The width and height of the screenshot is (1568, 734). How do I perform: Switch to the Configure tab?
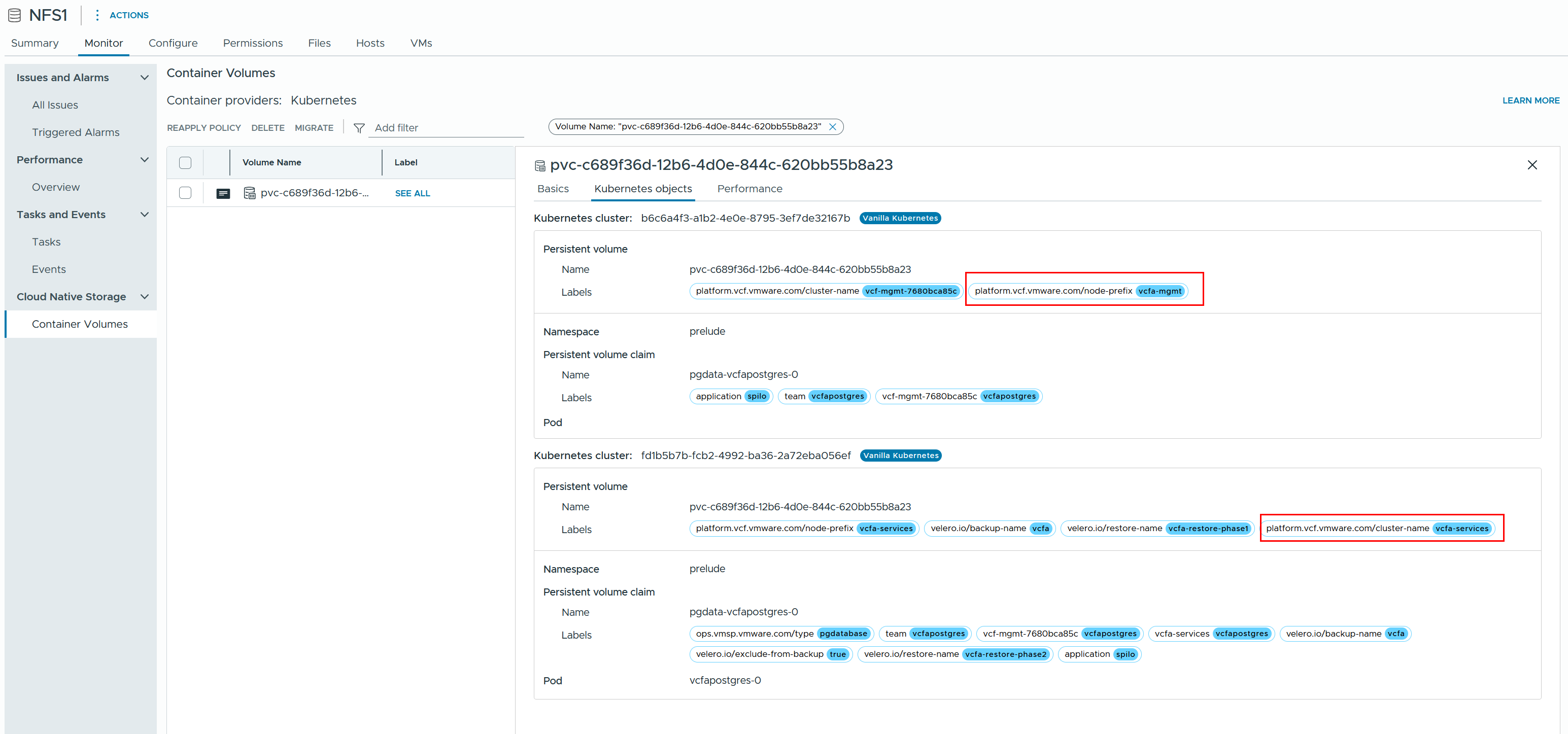[173, 43]
